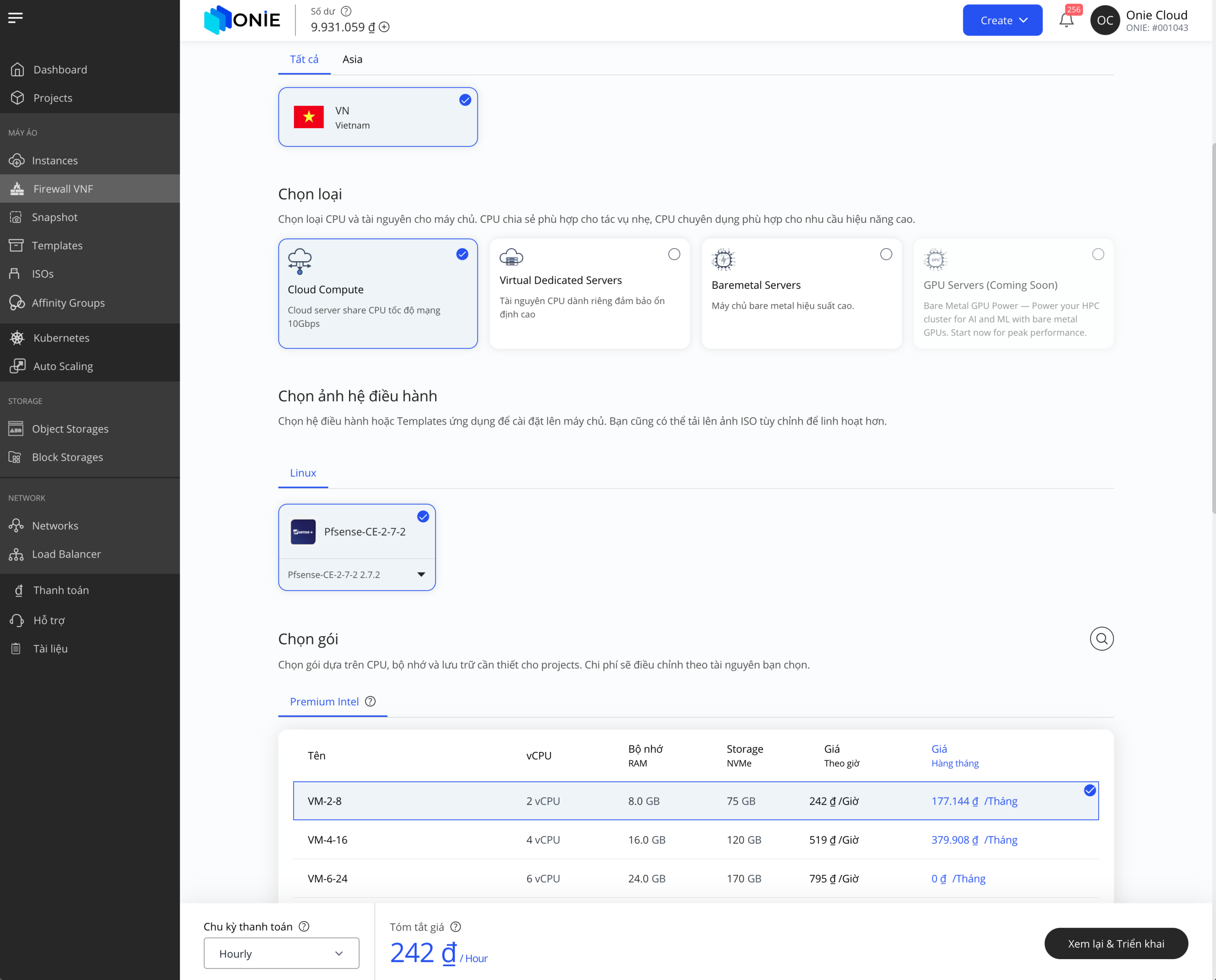This screenshot has height=980, width=1216.
Task: Open the Hourly billing cycle dropdown
Action: pyautogui.click(x=281, y=953)
